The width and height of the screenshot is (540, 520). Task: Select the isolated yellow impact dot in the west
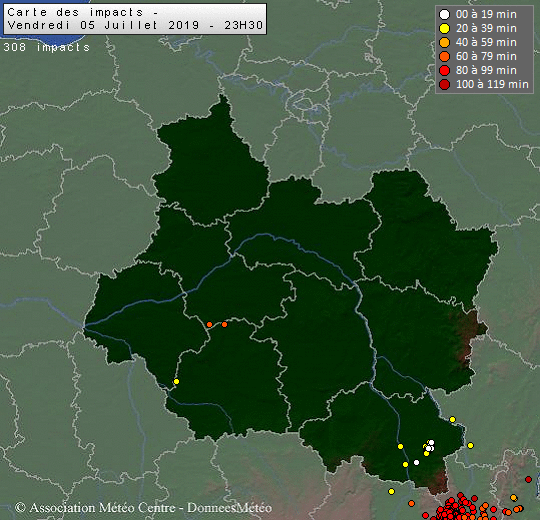click(x=176, y=381)
